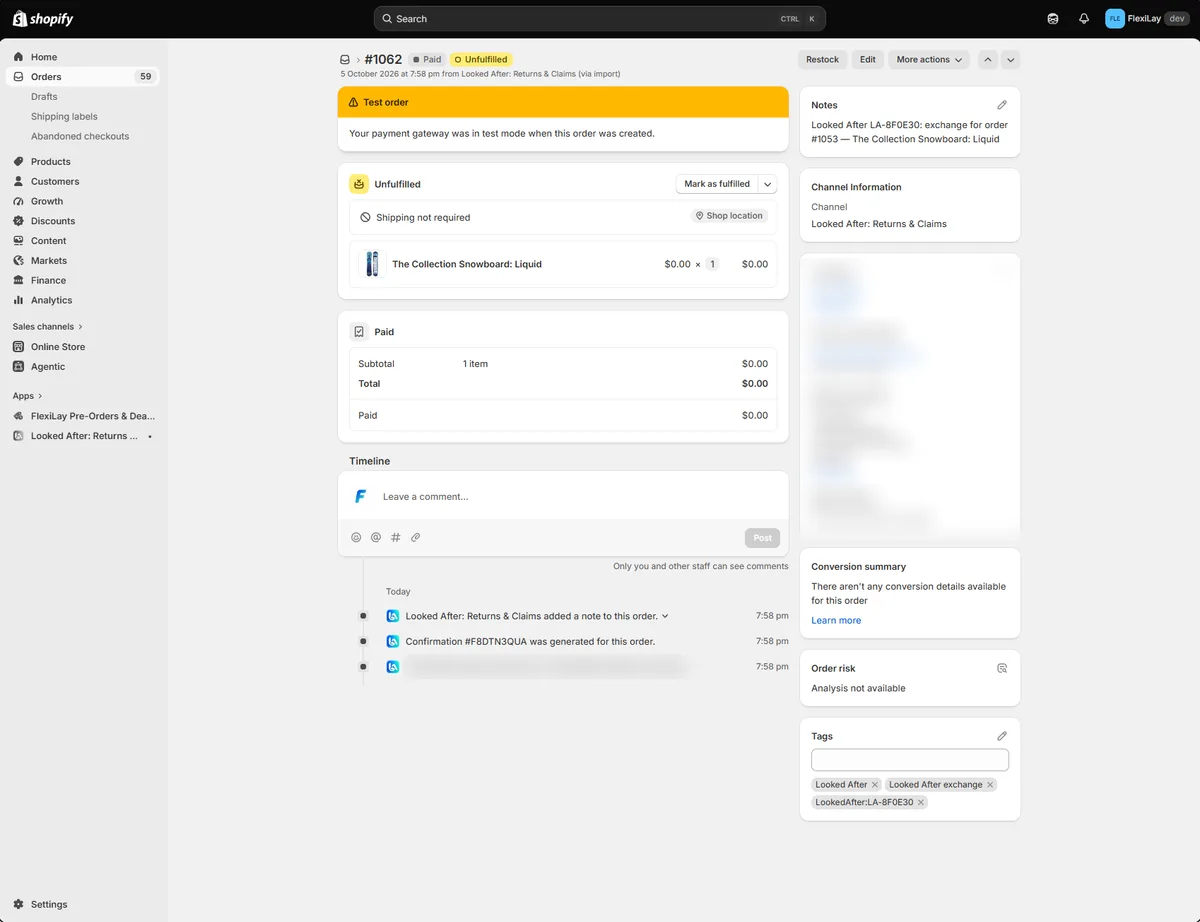Click the Analytics chart icon
Viewport: 1200px width, 922px height.
[x=19, y=300]
